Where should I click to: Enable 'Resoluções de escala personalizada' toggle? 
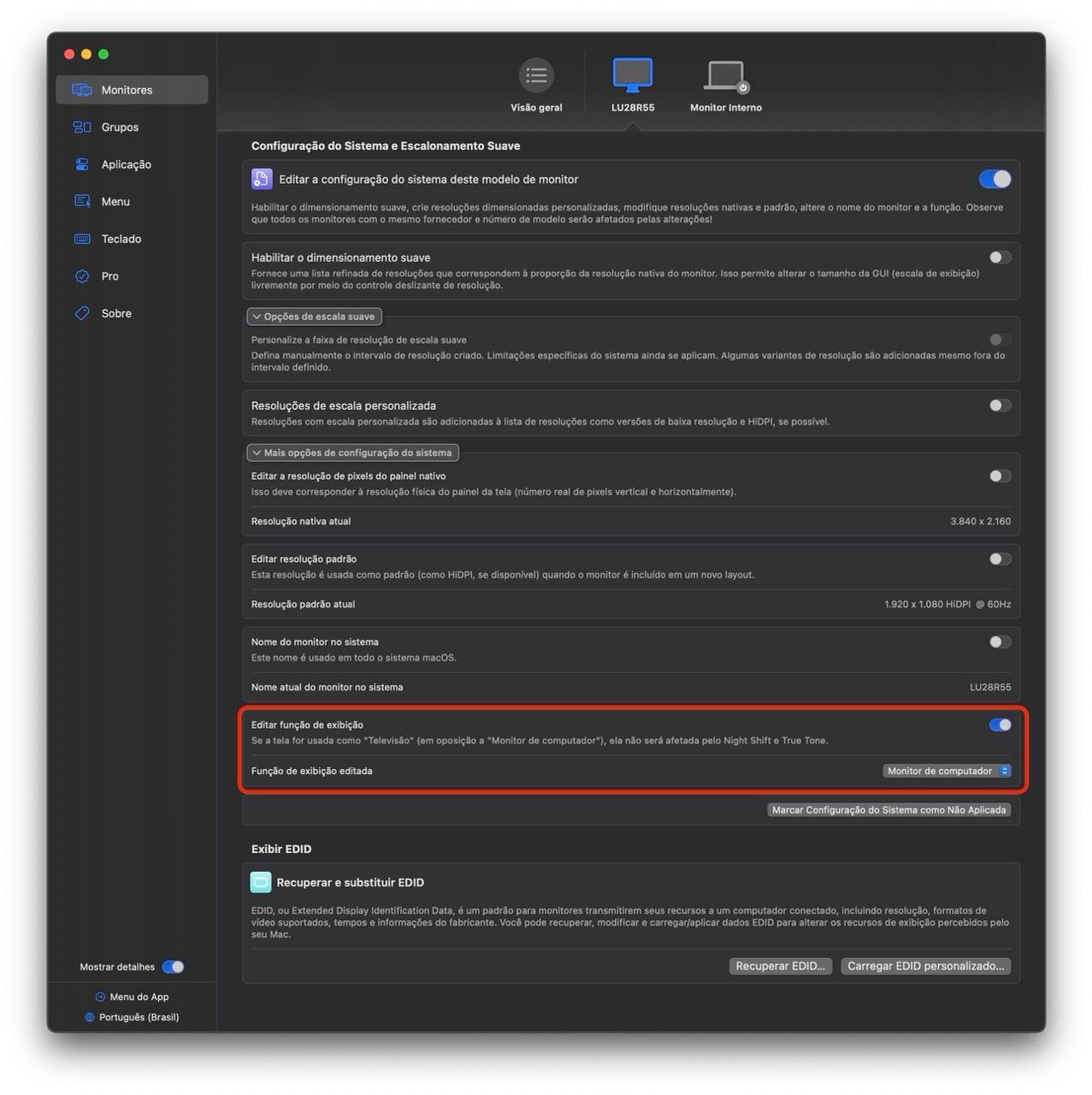(1000, 405)
